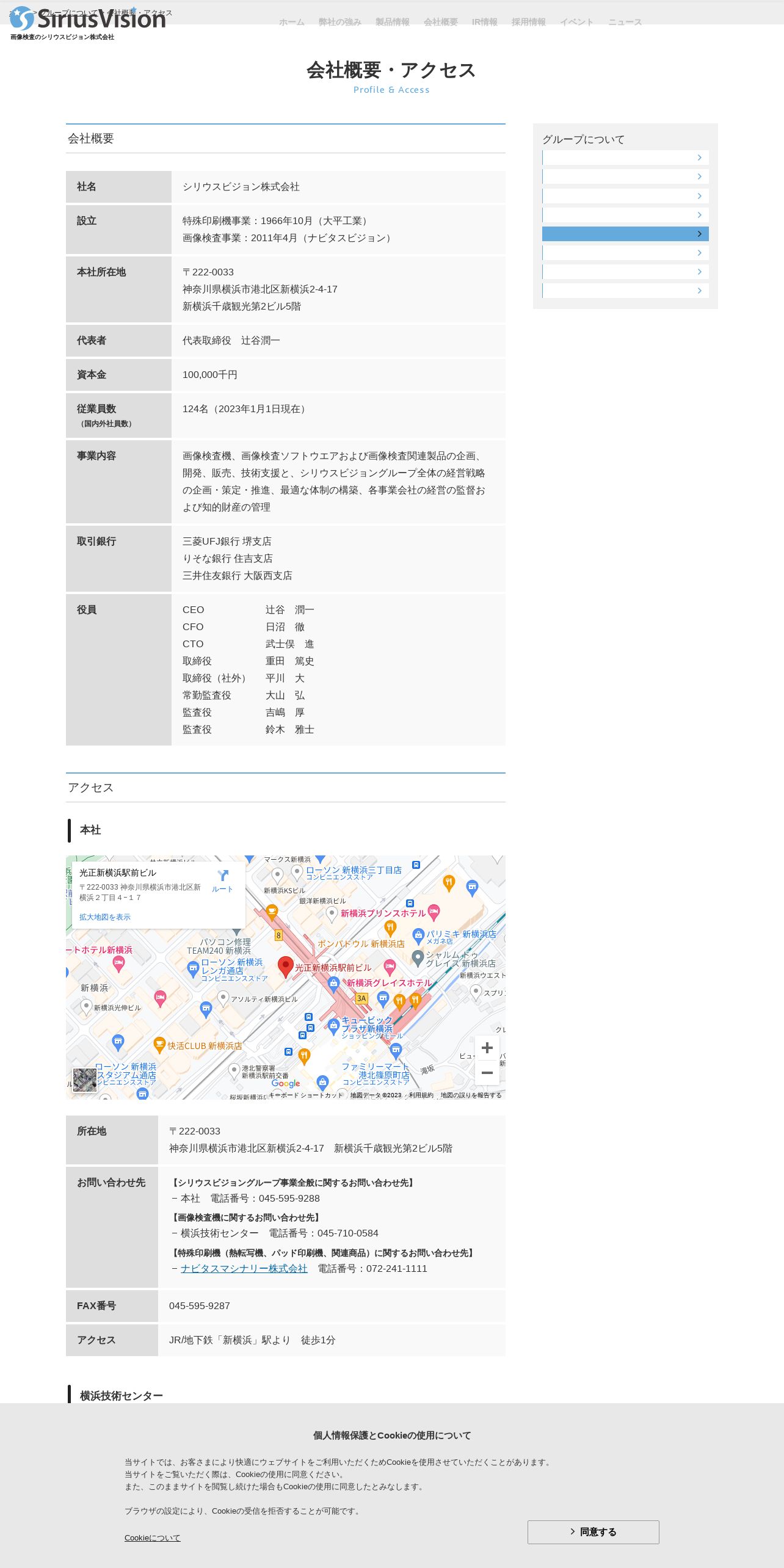
Task: Open ホーム in the top navigation
Action: coord(292,22)
